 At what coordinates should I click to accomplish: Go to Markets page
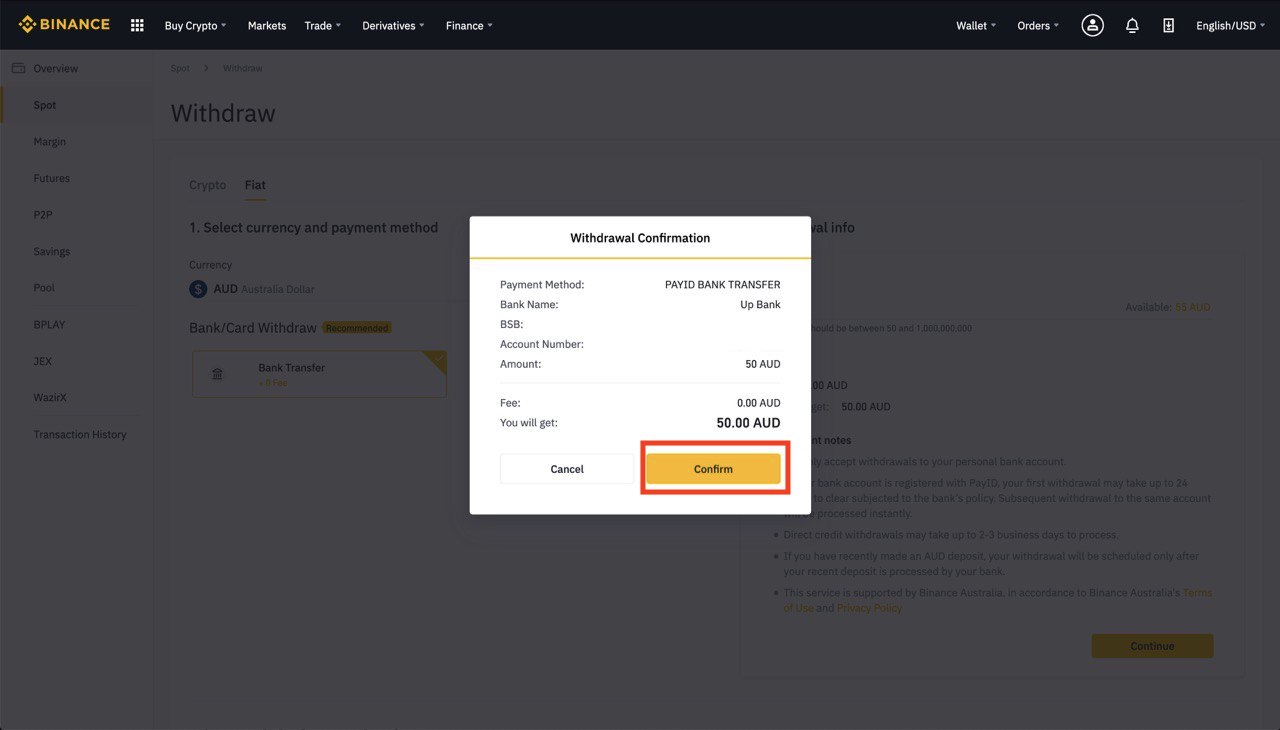[267, 25]
